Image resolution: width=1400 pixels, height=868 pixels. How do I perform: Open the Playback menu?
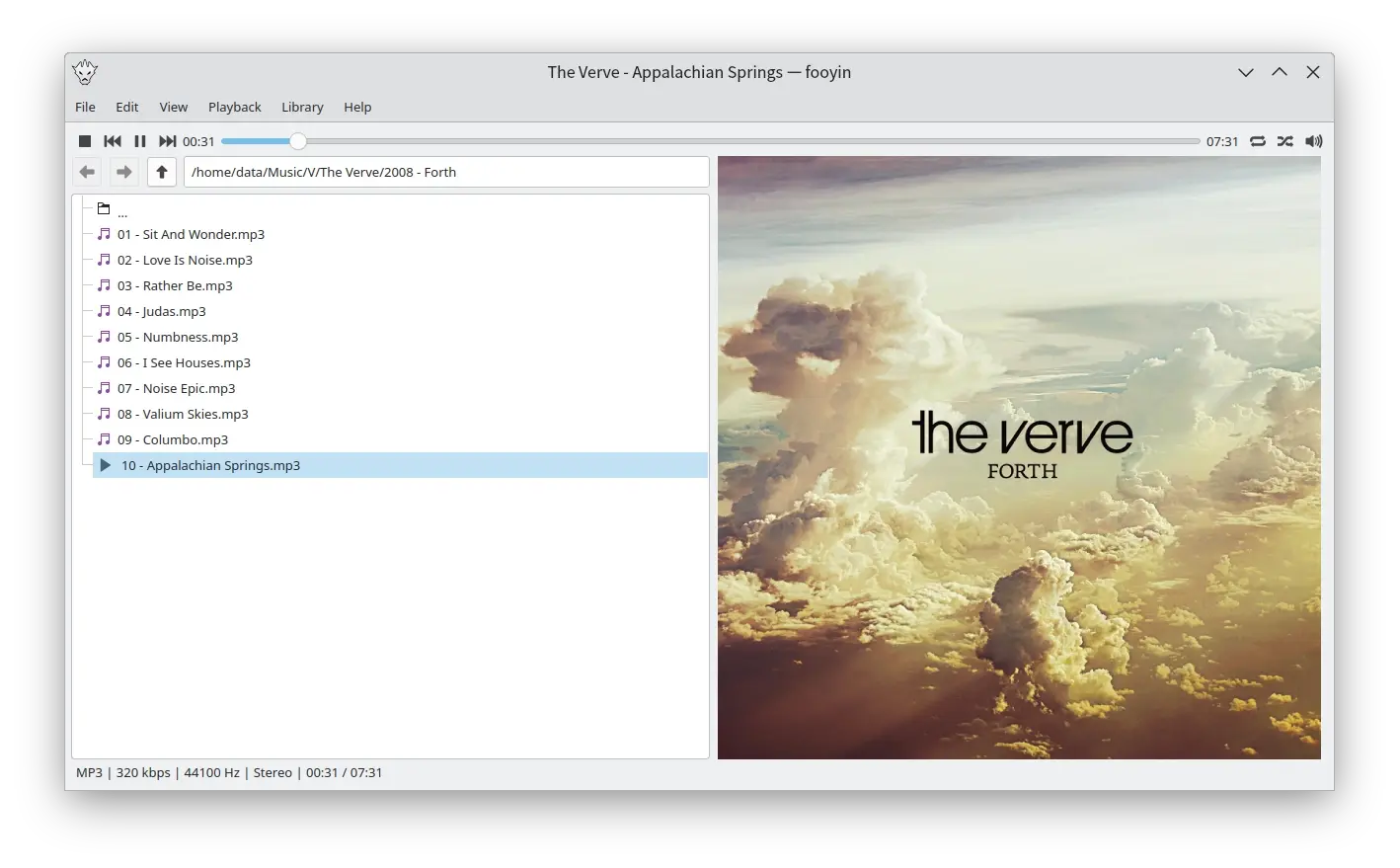click(x=234, y=107)
